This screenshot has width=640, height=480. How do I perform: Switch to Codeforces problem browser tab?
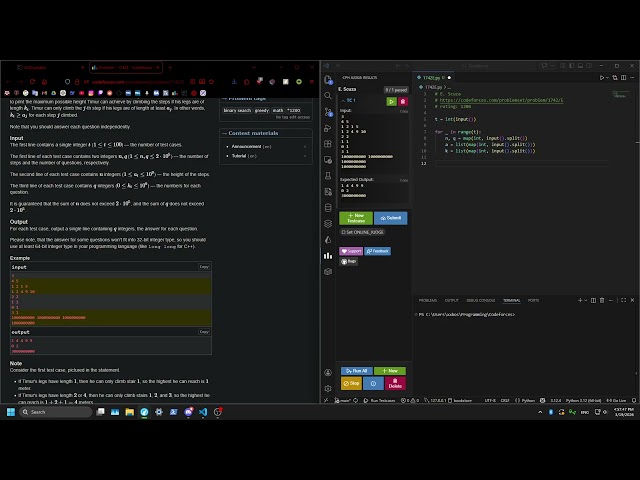(x=125, y=68)
